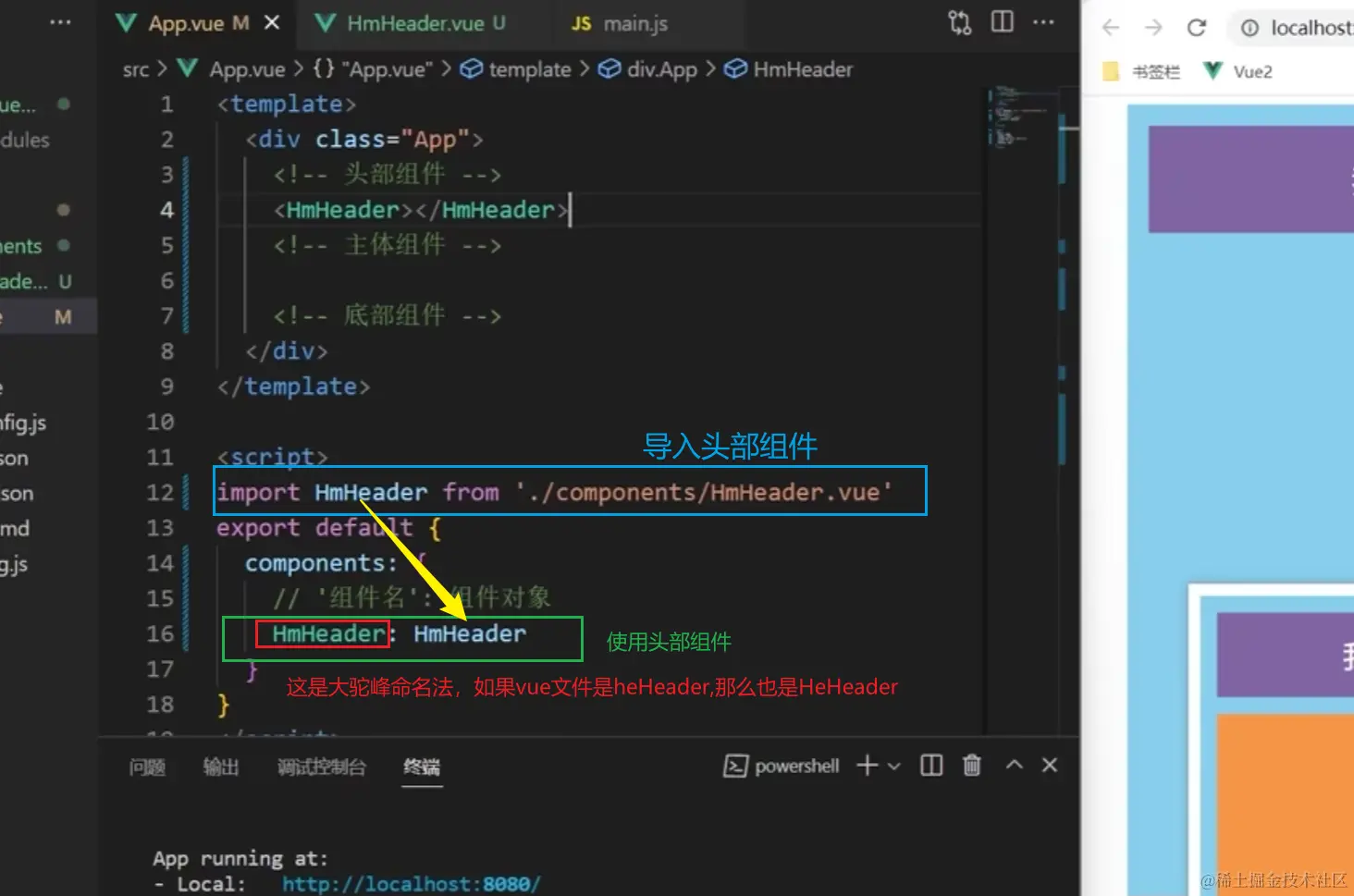Open the new terminal launch profile dropdown

[894, 766]
